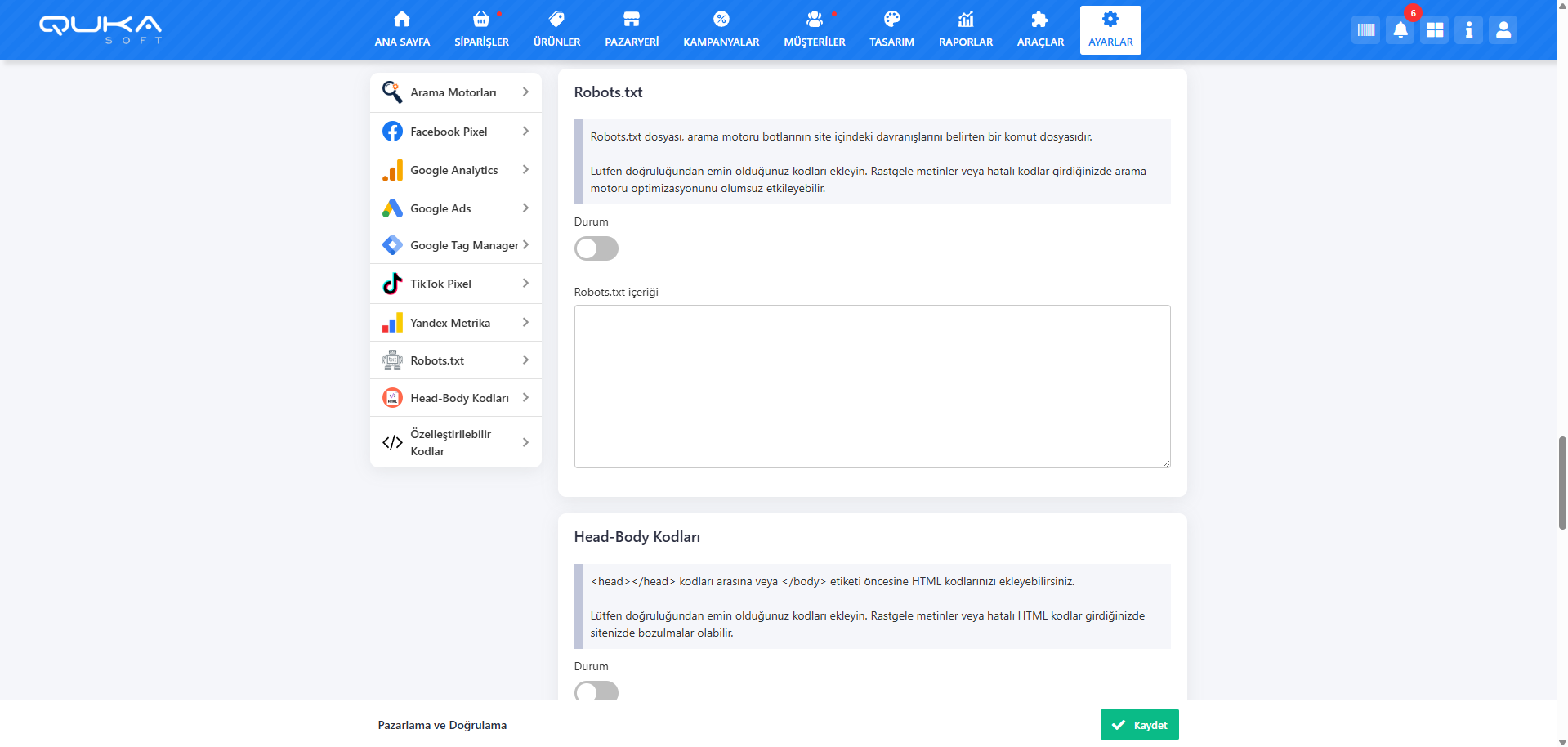1568x747 pixels.
Task: Click the Facebook Pixel logo icon
Action: 392,132
